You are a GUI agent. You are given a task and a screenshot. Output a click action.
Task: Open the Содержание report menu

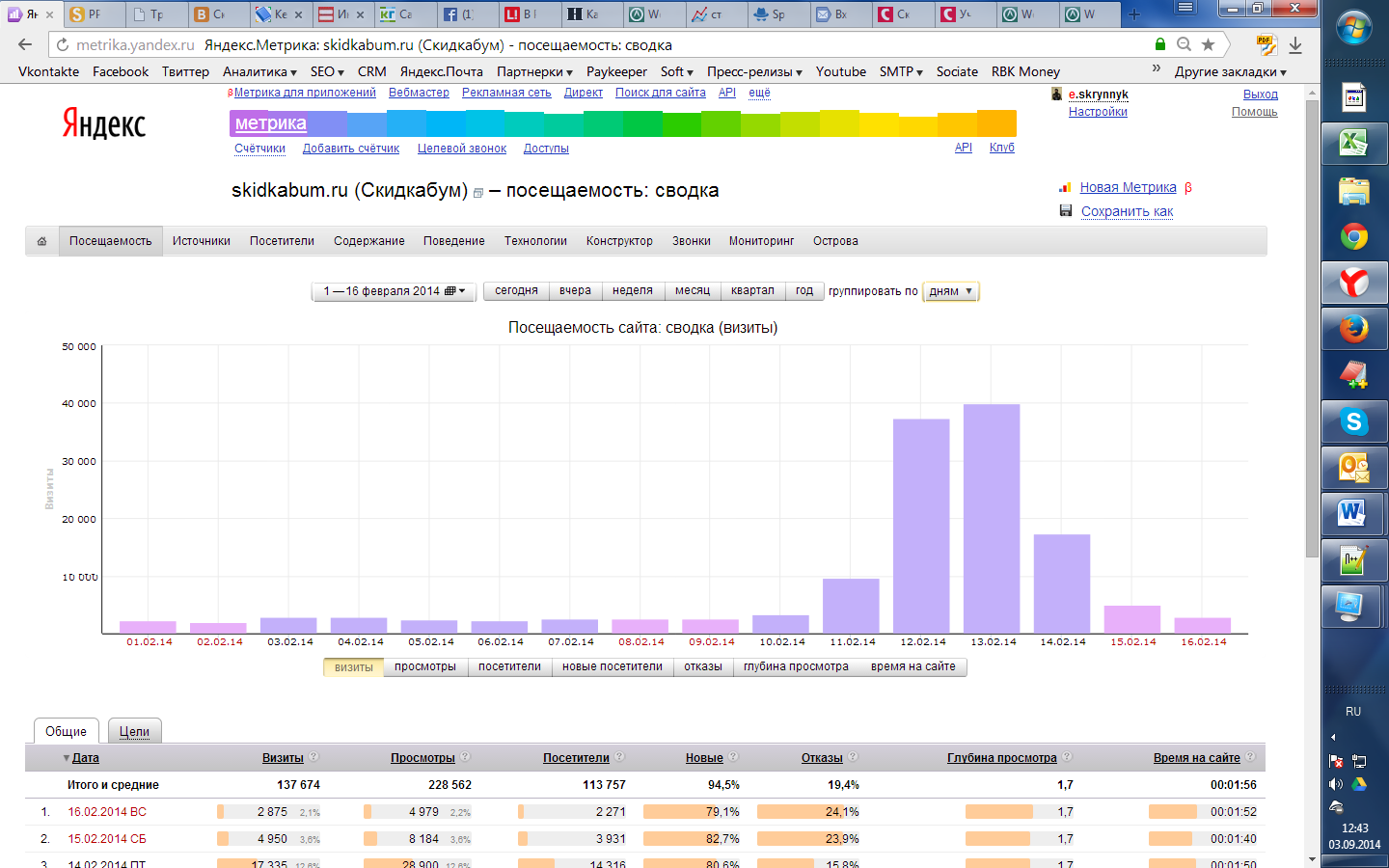pos(369,241)
